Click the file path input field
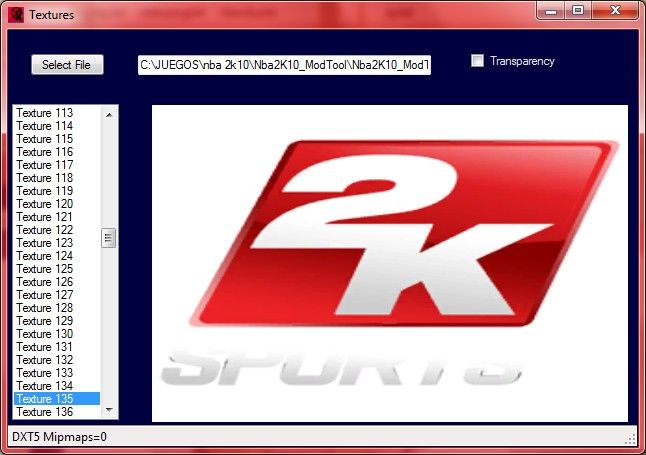 (284, 65)
